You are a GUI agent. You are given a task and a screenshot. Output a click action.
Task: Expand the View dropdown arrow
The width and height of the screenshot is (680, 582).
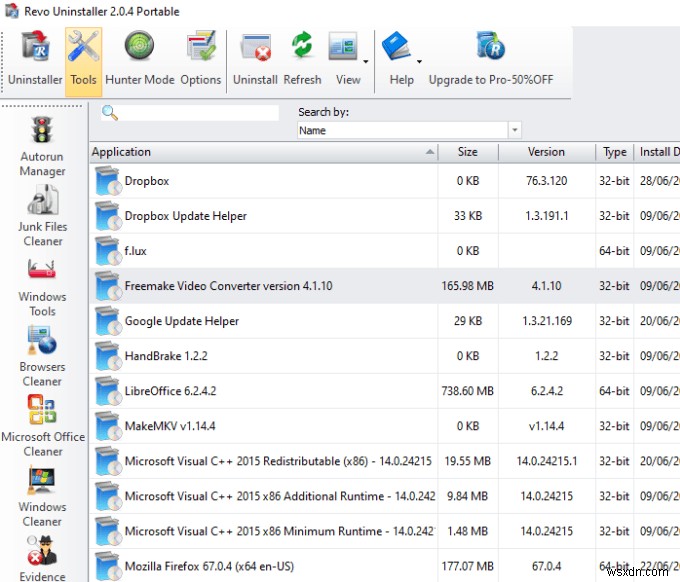click(x=366, y=60)
